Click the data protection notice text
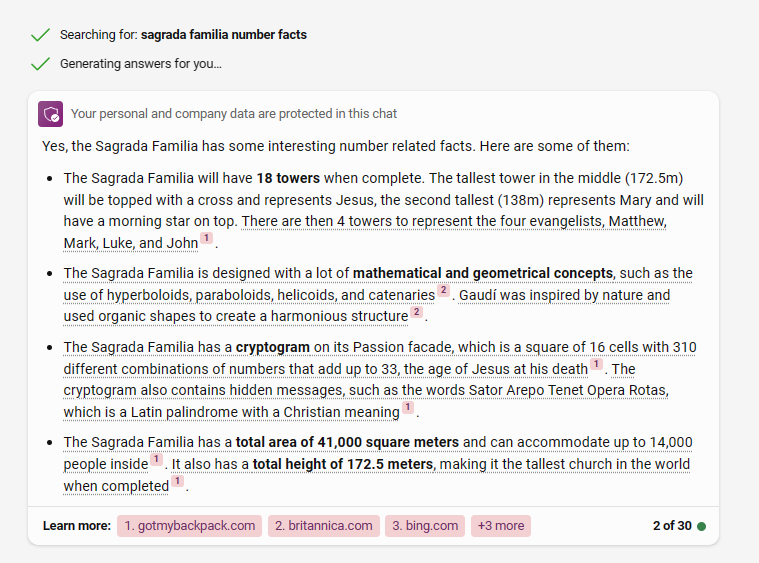The image size is (759, 563). point(234,114)
